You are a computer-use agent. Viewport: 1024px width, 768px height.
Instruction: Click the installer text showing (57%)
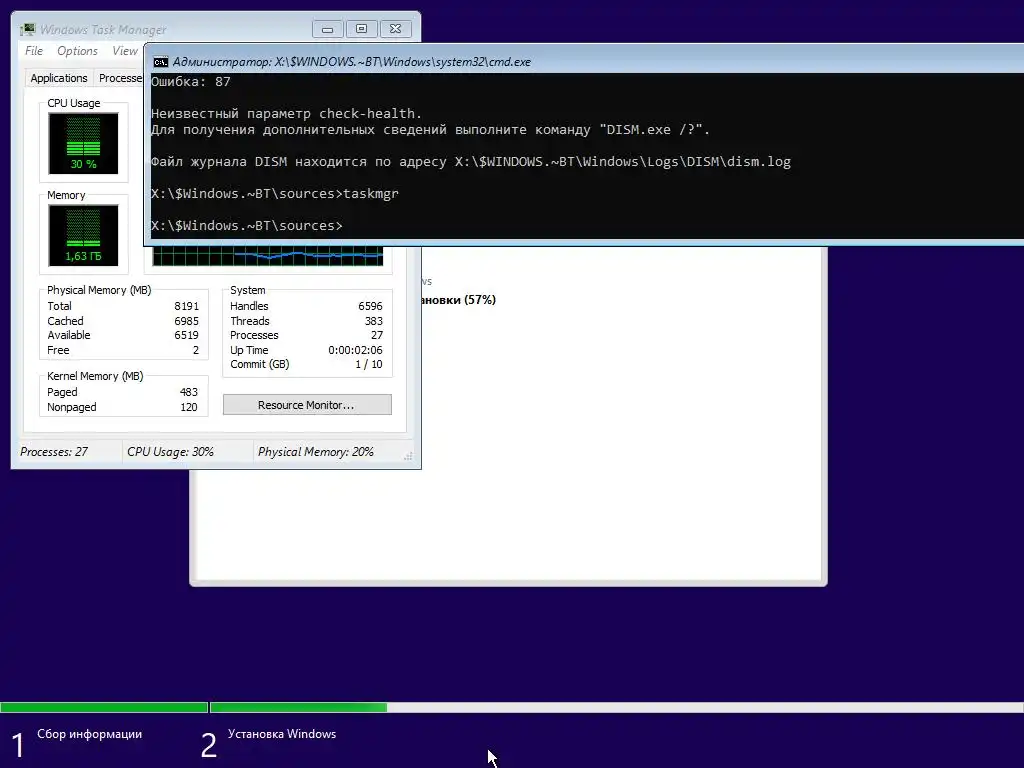(x=459, y=300)
